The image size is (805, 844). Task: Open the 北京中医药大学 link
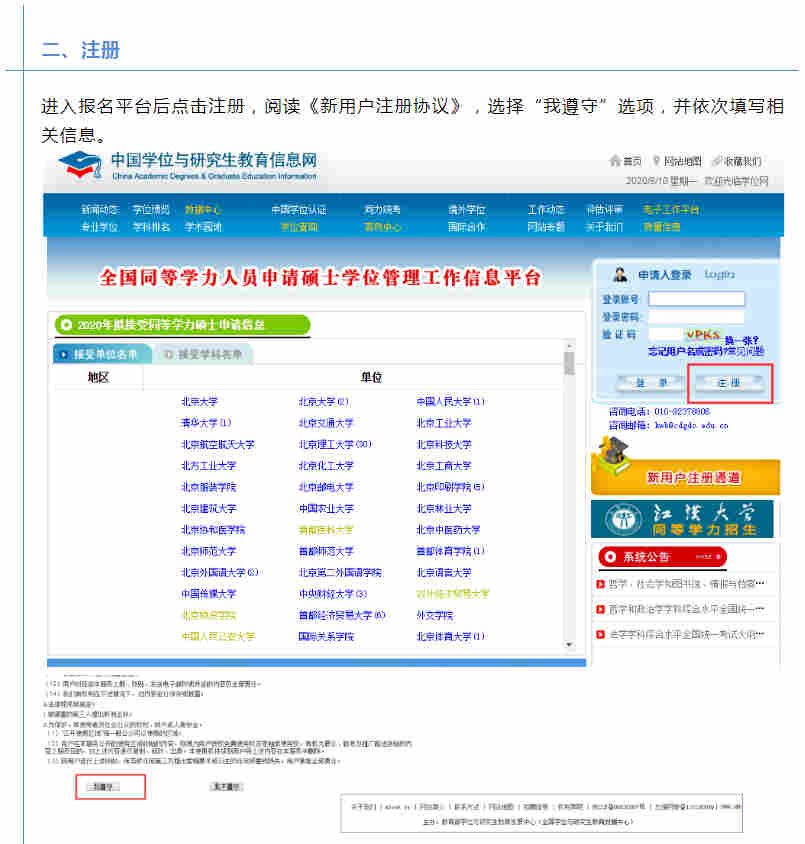448,530
